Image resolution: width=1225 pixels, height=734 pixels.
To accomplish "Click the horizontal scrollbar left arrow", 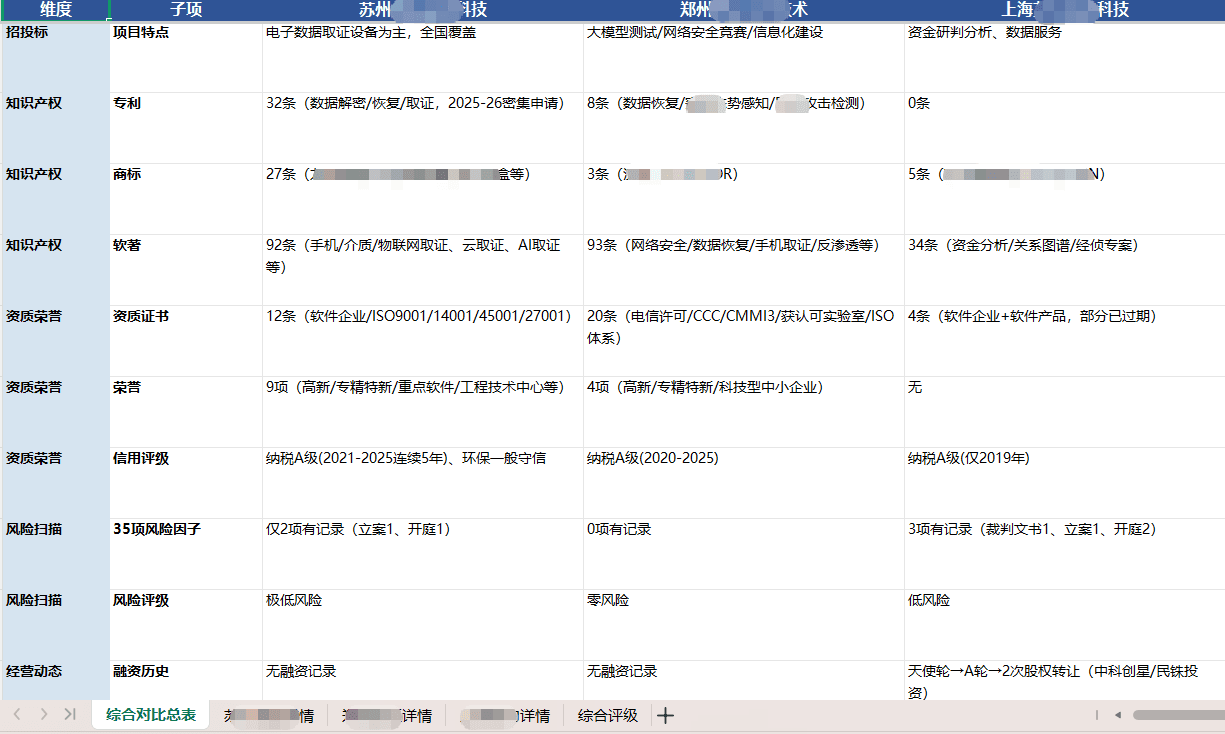I will click(x=1118, y=715).
